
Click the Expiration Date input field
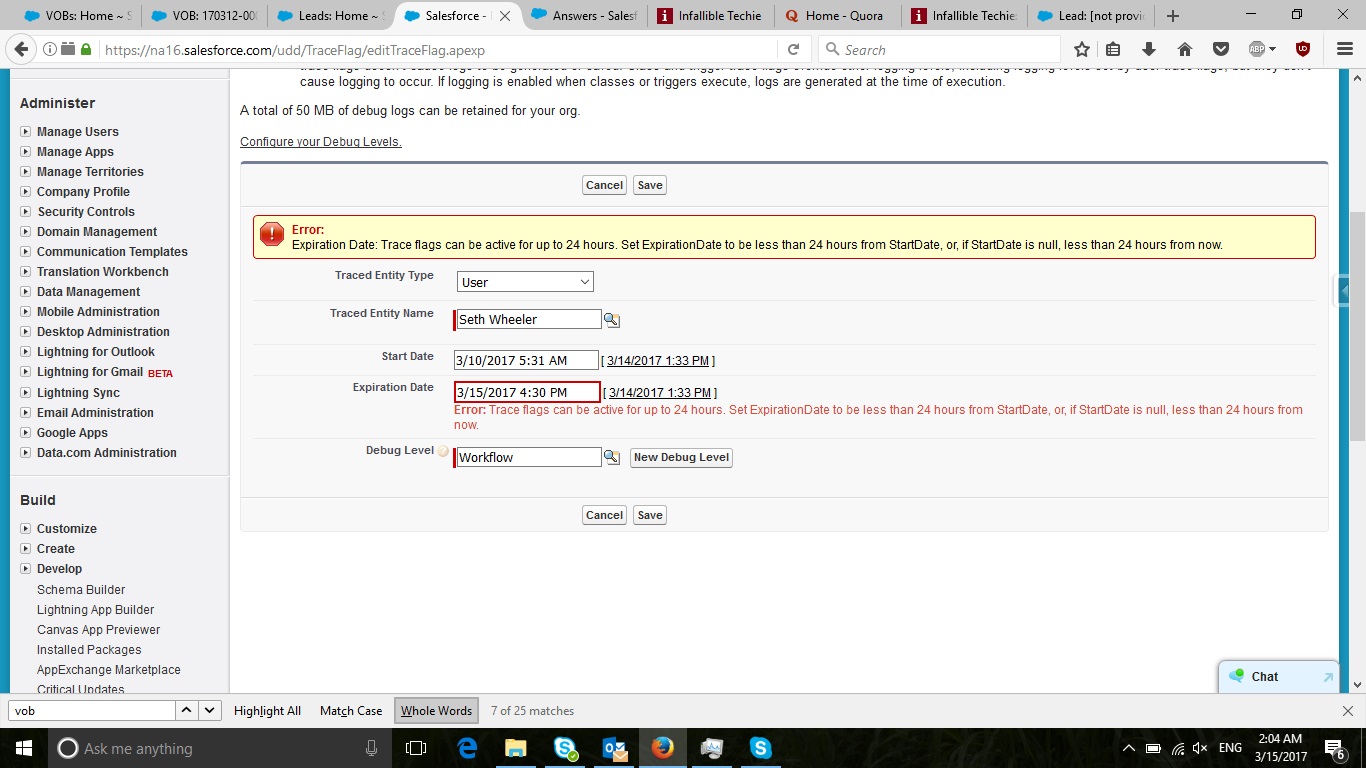(x=525, y=391)
